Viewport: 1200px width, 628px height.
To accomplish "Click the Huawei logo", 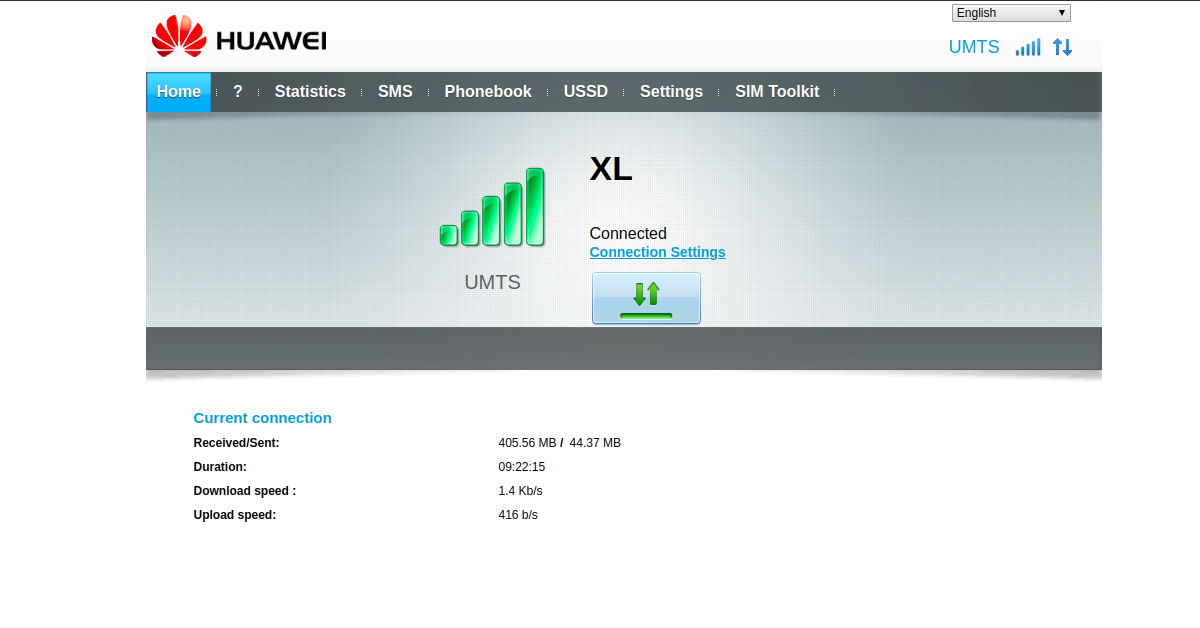I will click(x=239, y=37).
